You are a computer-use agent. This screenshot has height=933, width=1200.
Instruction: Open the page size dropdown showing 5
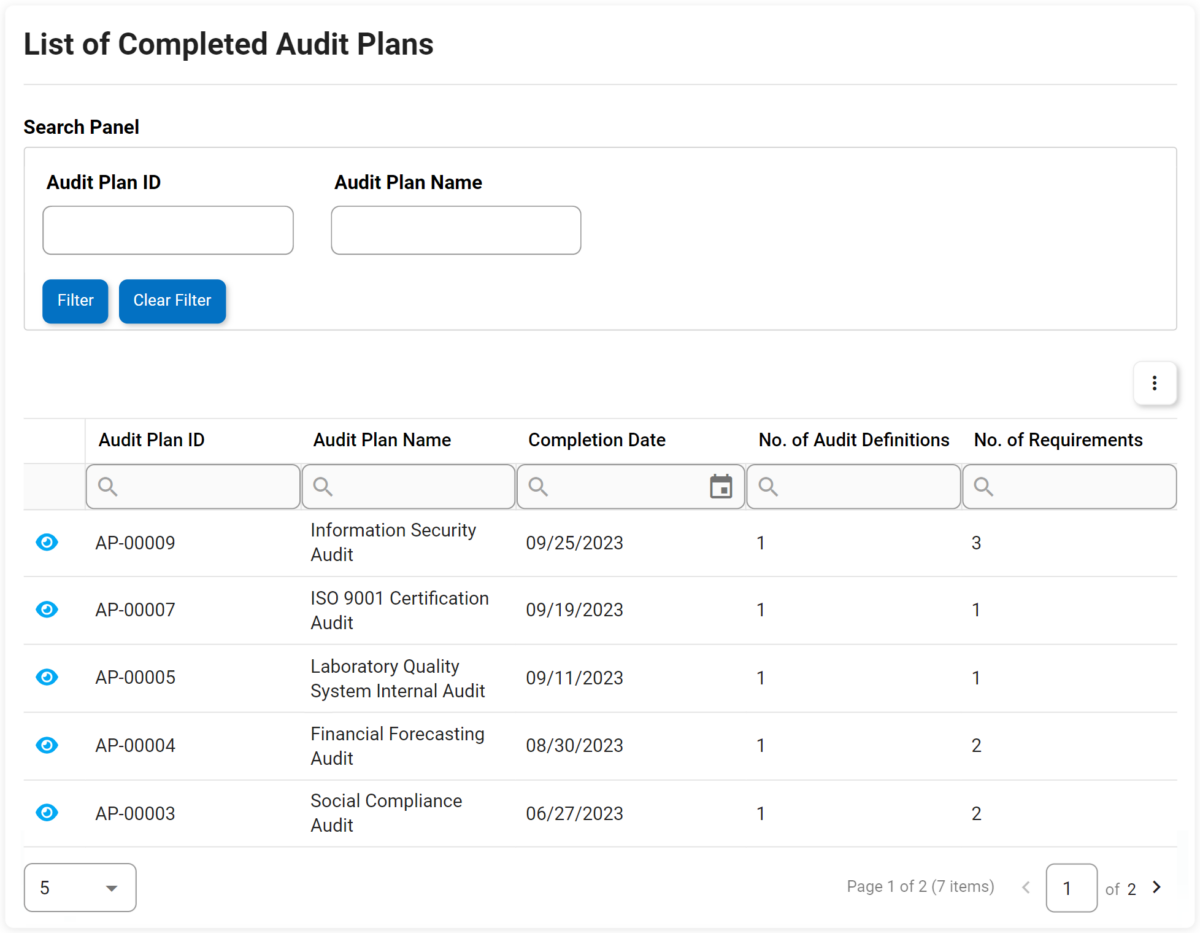(x=80, y=887)
